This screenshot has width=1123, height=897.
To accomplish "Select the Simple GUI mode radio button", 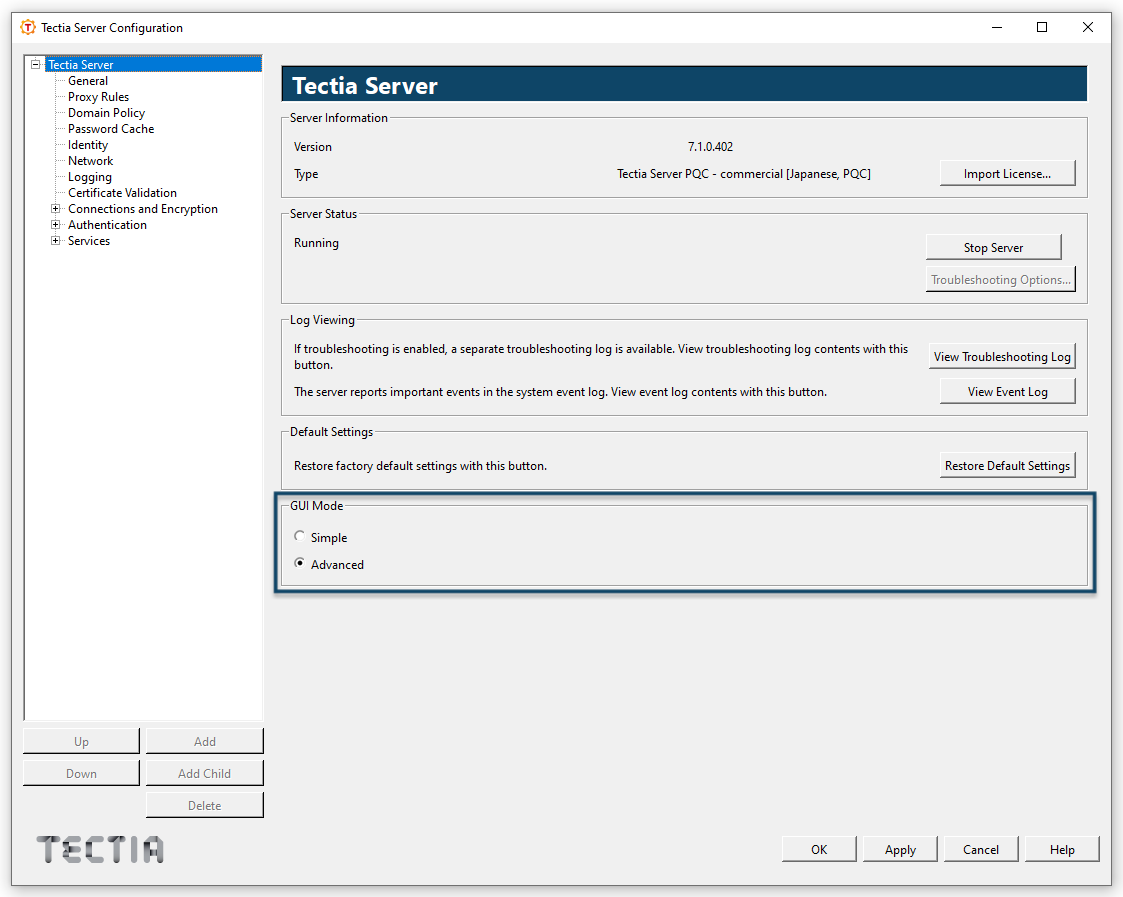I will coord(299,536).
